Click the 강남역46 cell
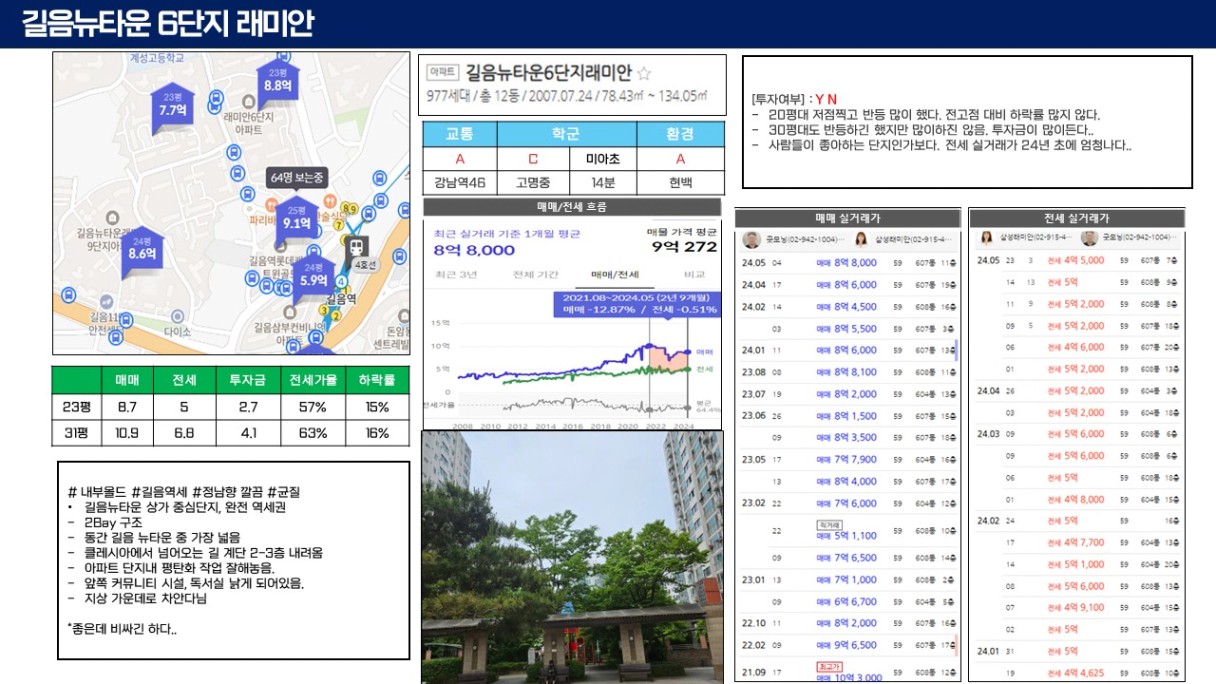Screen dimensions: 1216x684 pyautogui.click(x=460, y=183)
